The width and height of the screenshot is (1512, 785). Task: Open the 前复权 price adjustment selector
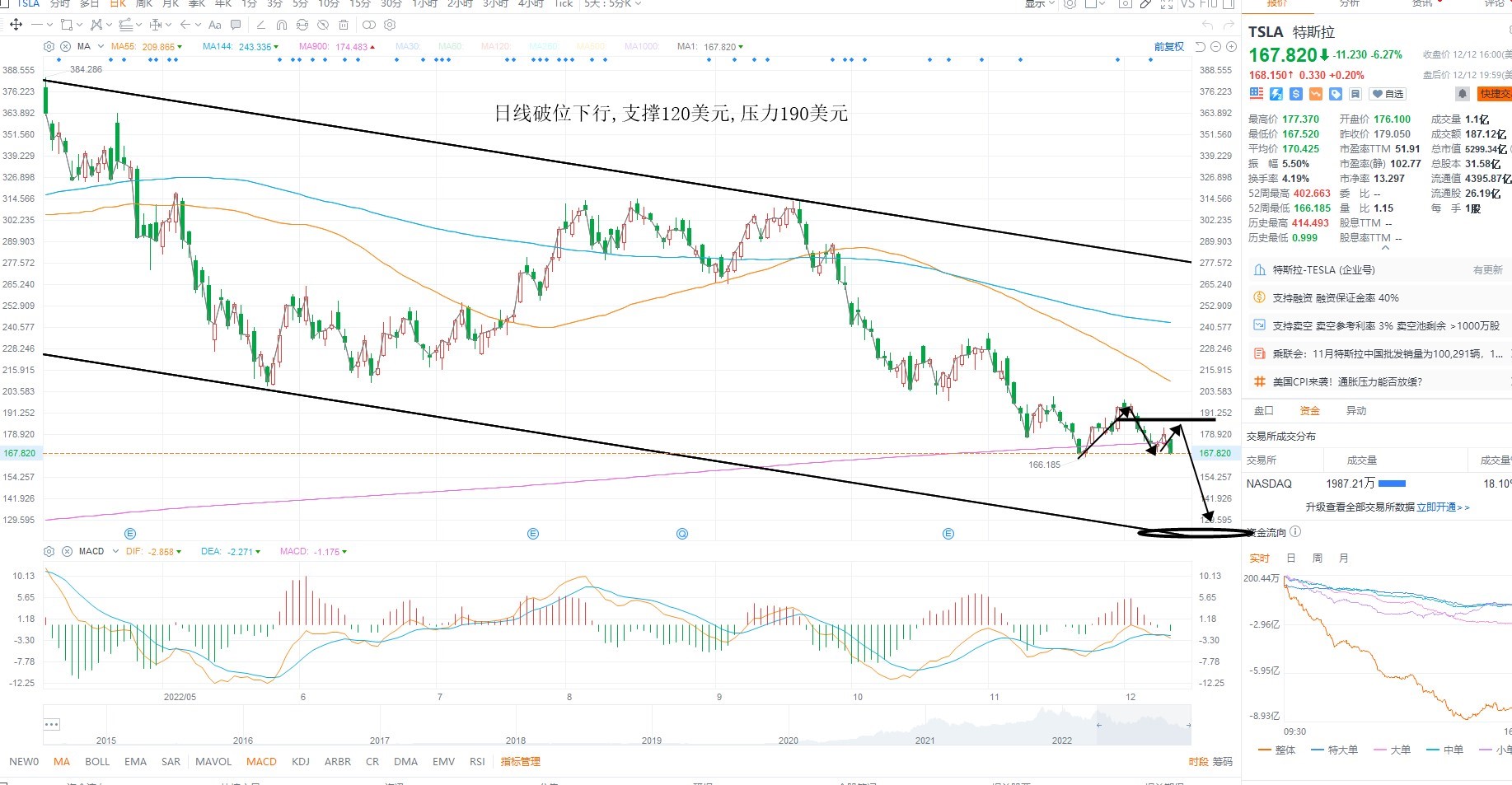point(1169,47)
